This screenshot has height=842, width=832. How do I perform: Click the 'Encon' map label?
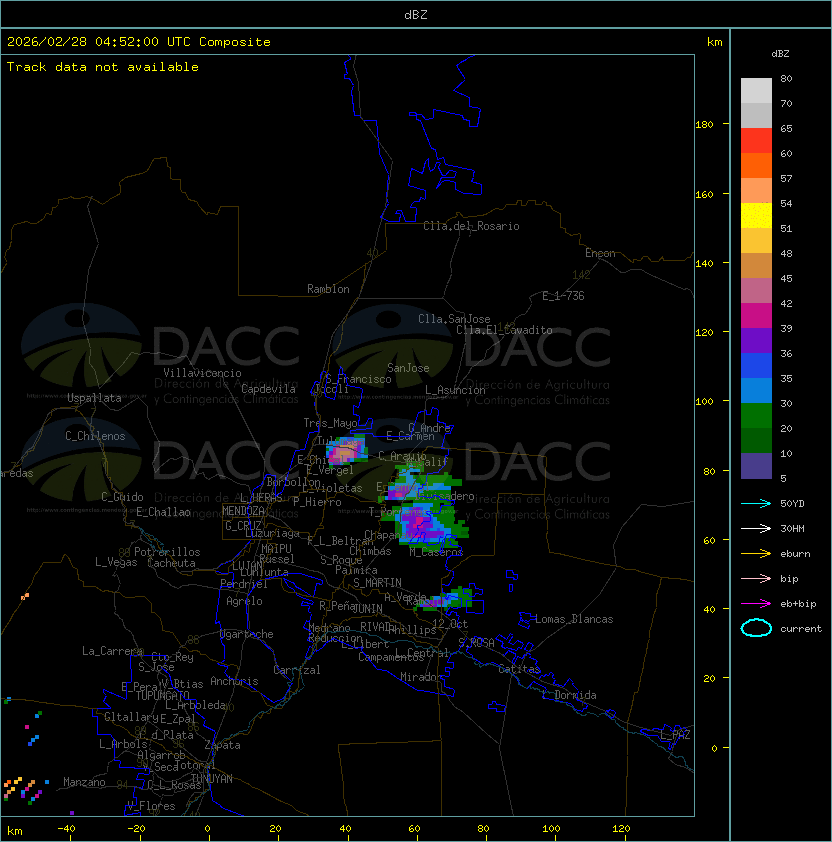click(600, 253)
